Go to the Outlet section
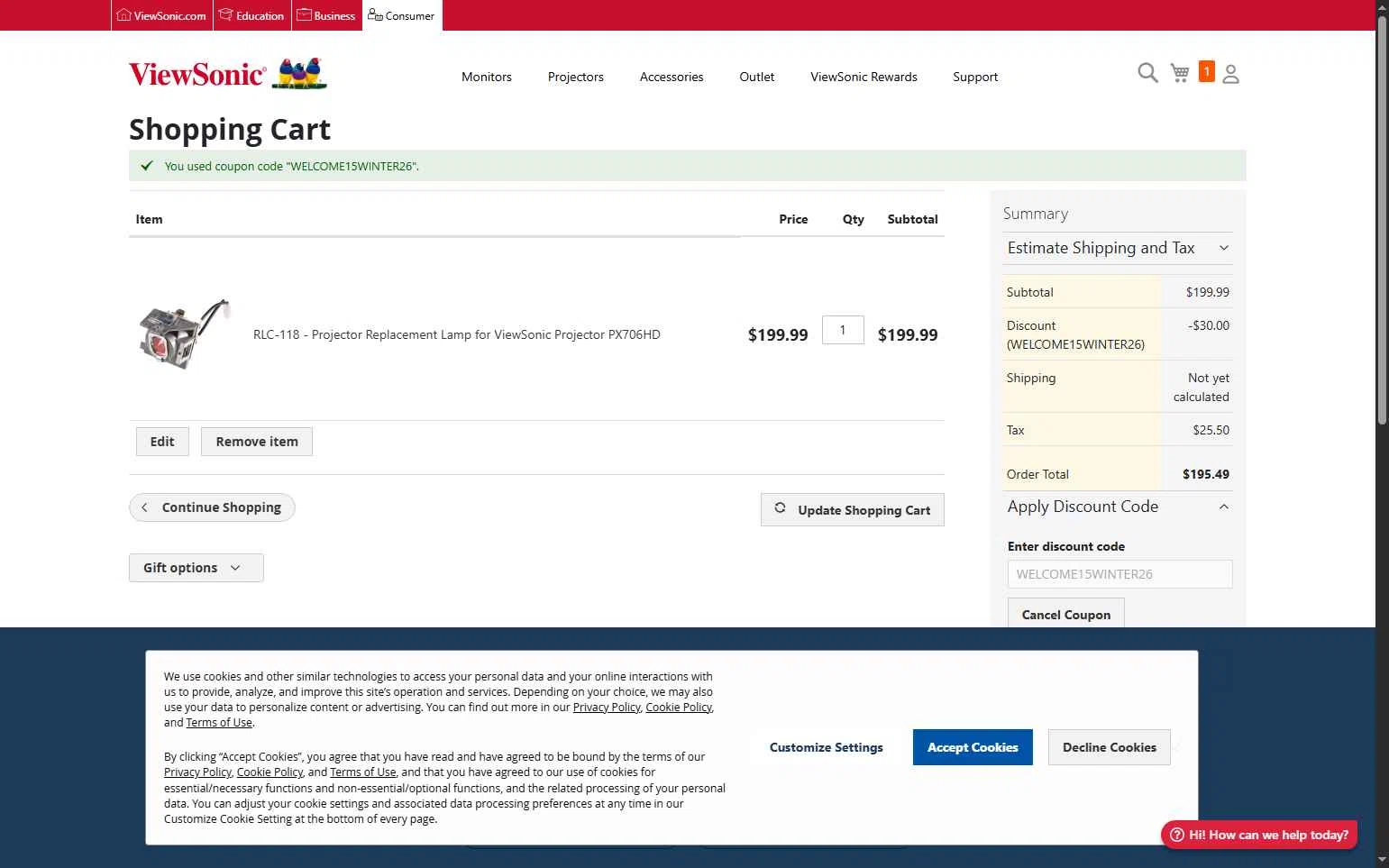Viewport: 1389px width, 868px height. 757,77
